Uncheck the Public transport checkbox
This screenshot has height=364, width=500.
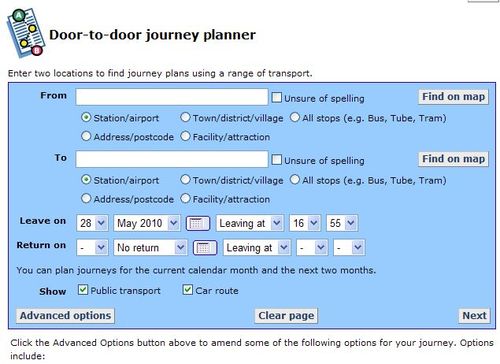(83, 290)
